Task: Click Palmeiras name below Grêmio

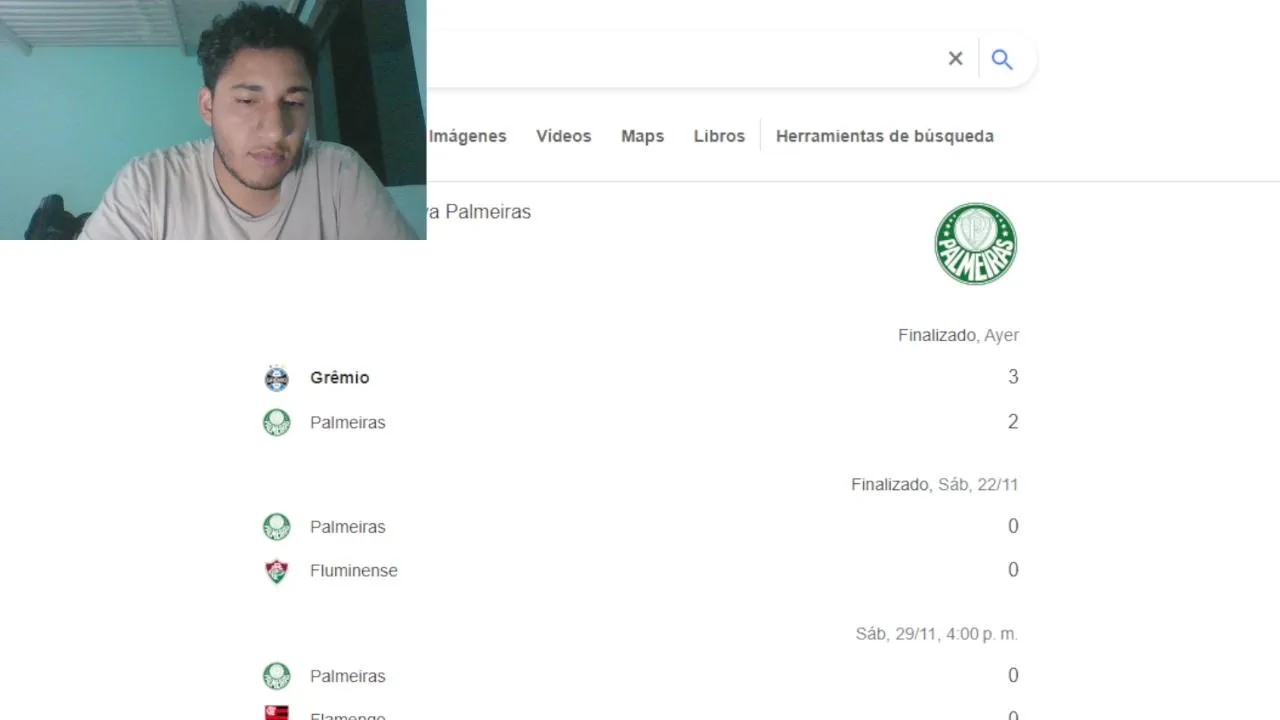Action: [x=347, y=423]
